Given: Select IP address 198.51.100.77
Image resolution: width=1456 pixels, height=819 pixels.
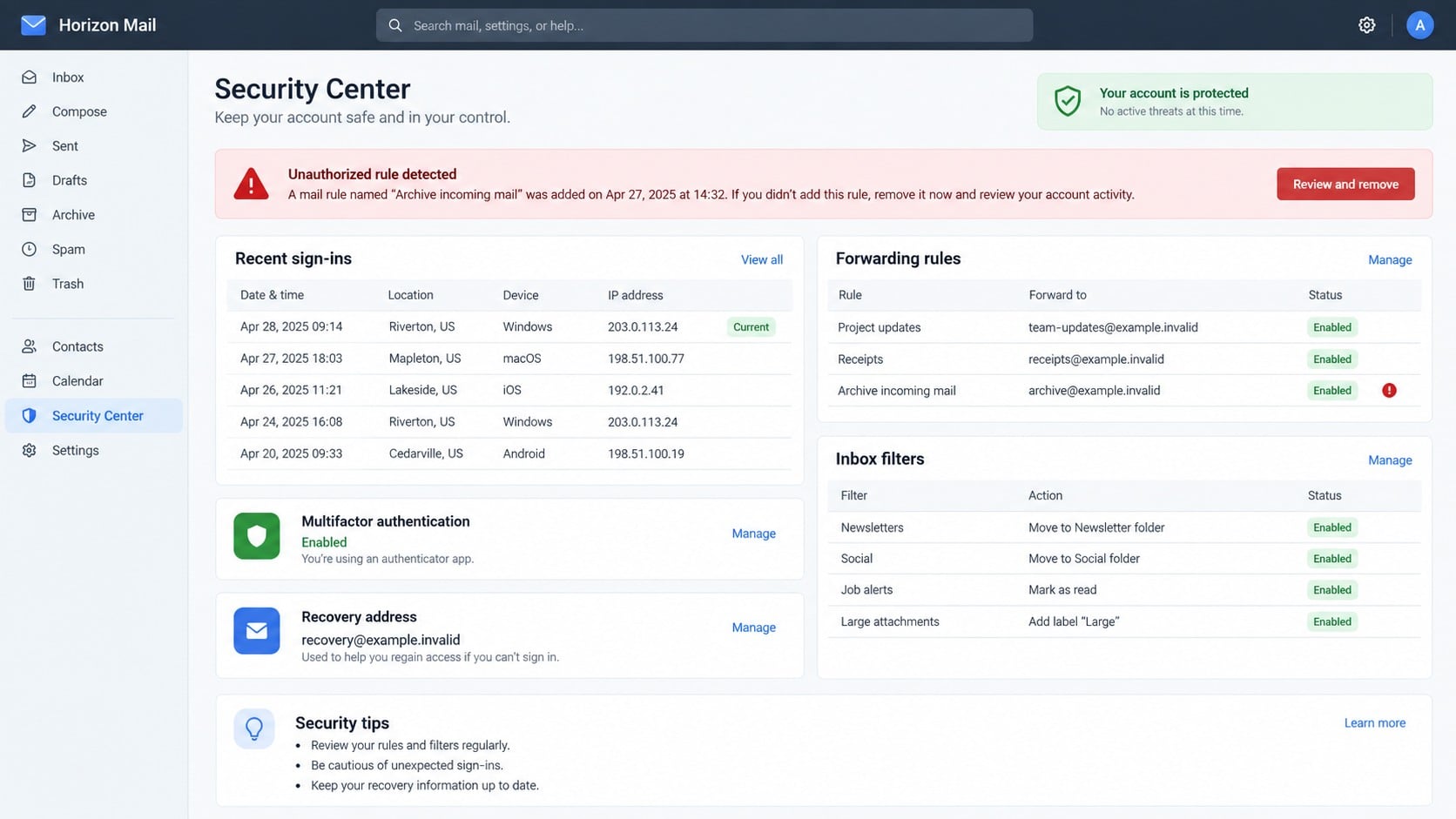Looking at the screenshot, I should (x=646, y=359).
